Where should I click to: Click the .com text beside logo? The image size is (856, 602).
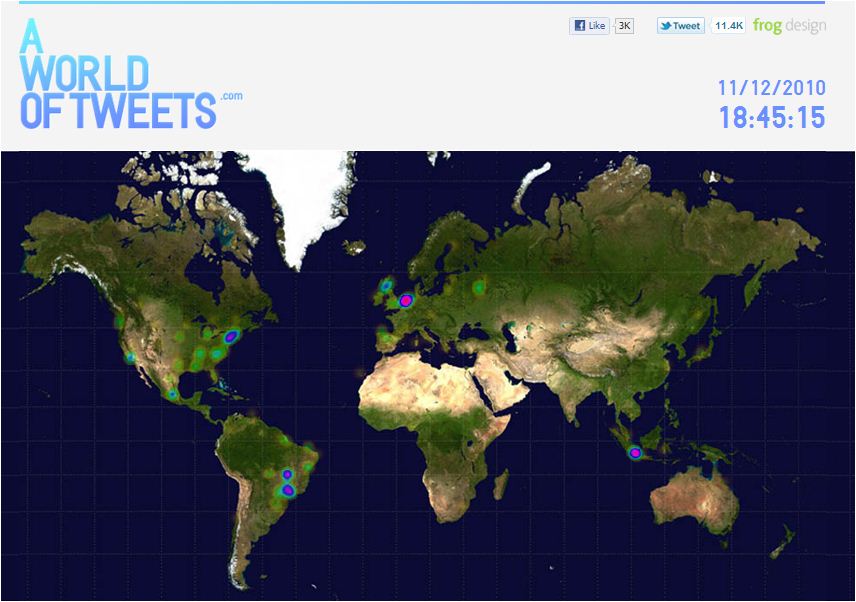tap(232, 96)
